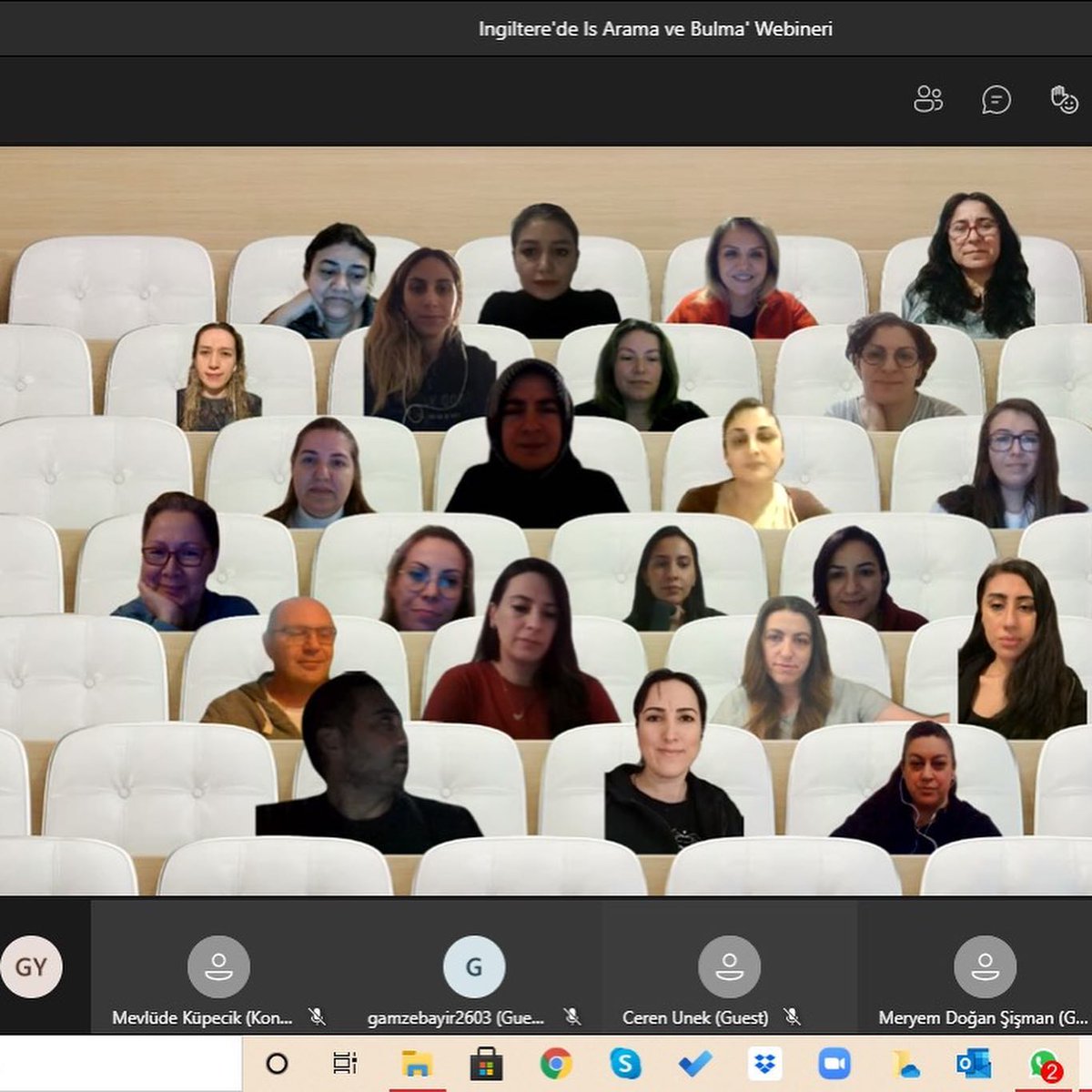Select the GY participant tile

click(x=30, y=967)
